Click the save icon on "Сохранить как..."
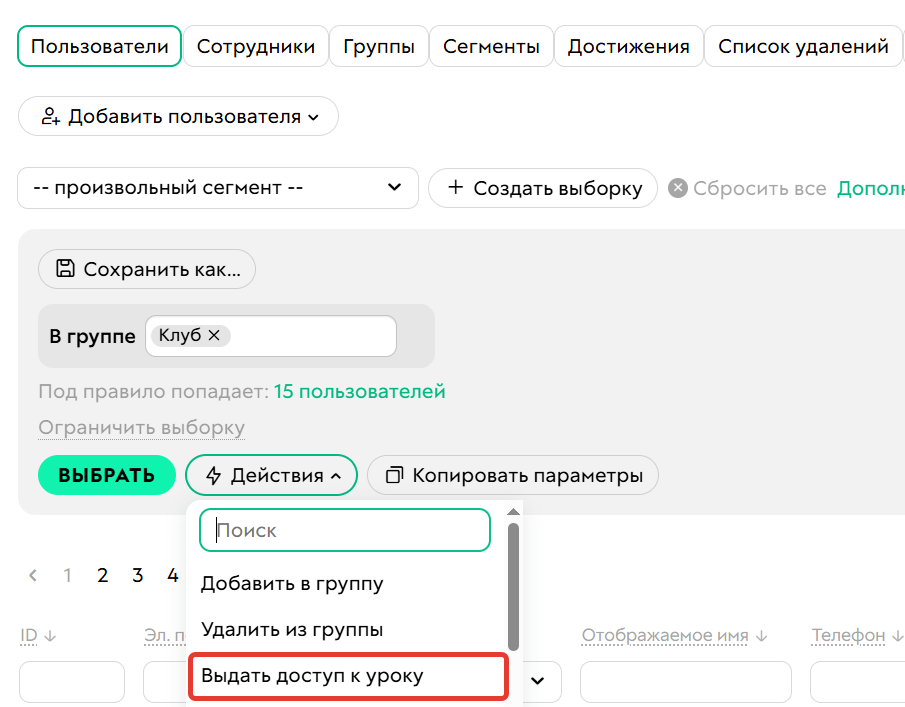 65,269
